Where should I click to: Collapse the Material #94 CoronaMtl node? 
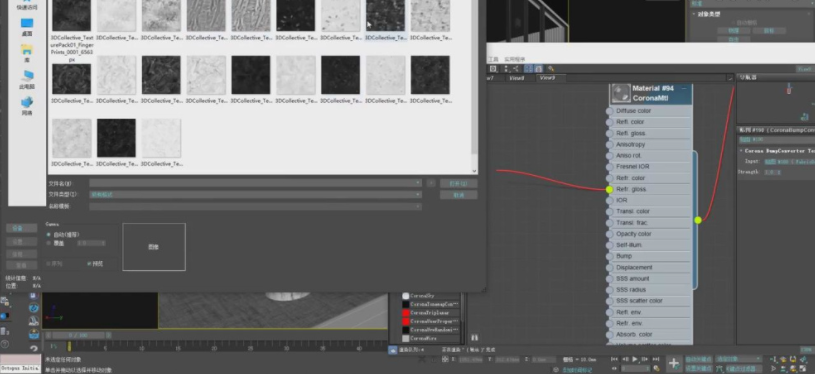684,89
